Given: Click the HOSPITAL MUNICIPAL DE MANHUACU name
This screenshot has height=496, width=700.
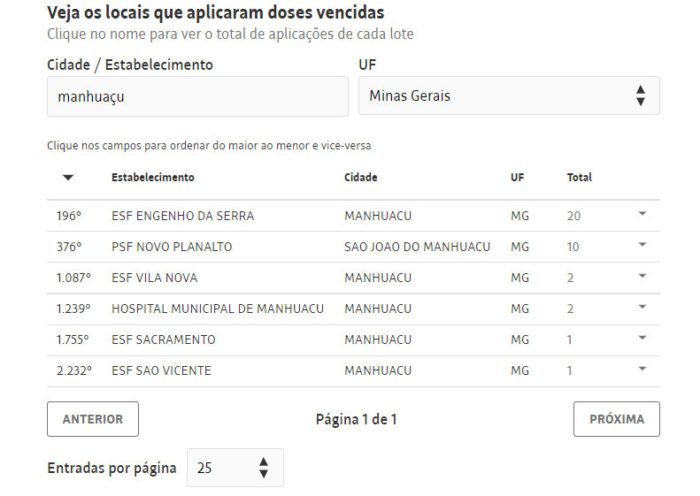Looking at the screenshot, I should 217,309.
